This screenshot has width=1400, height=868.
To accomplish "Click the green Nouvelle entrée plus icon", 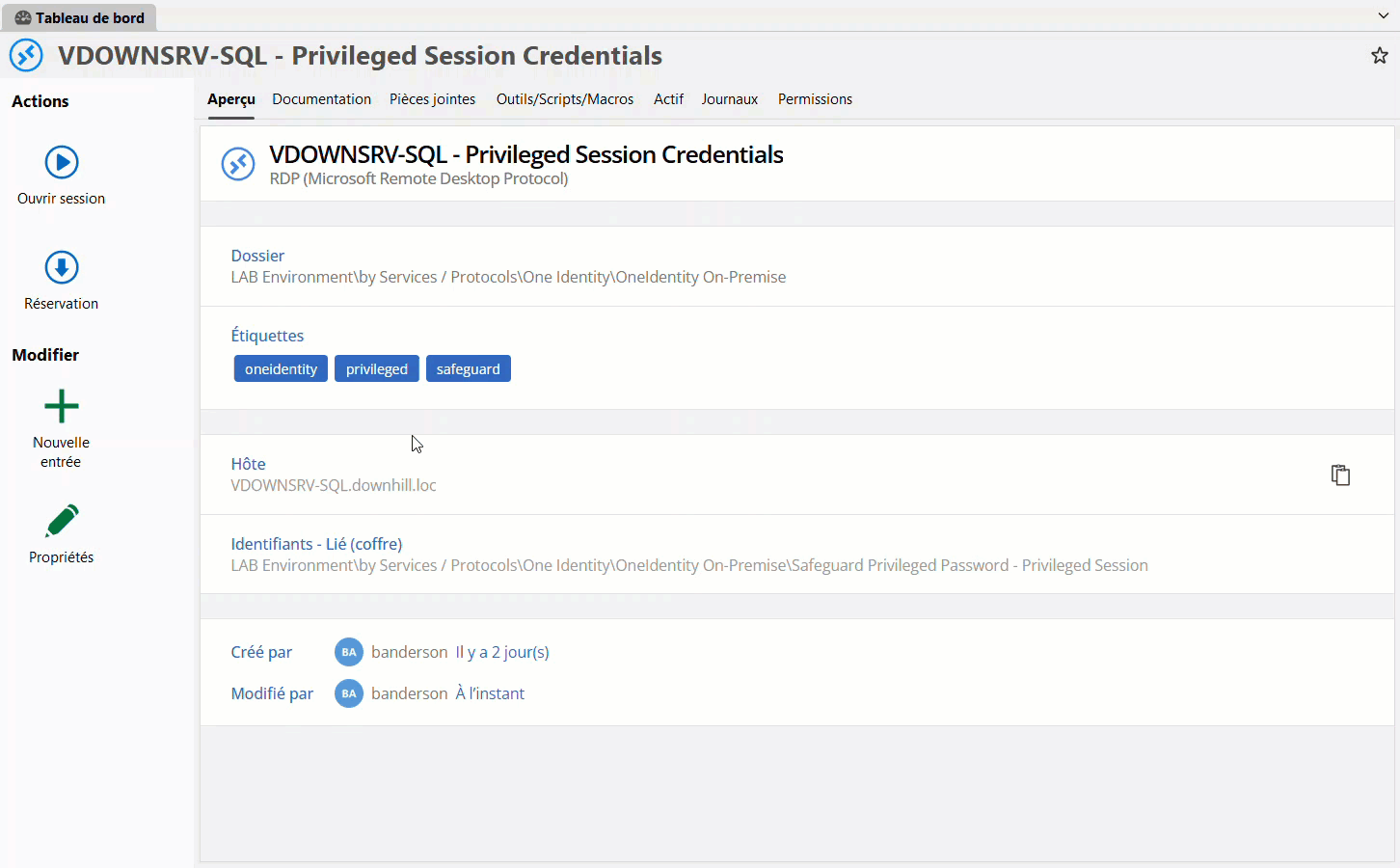I will pos(62,406).
